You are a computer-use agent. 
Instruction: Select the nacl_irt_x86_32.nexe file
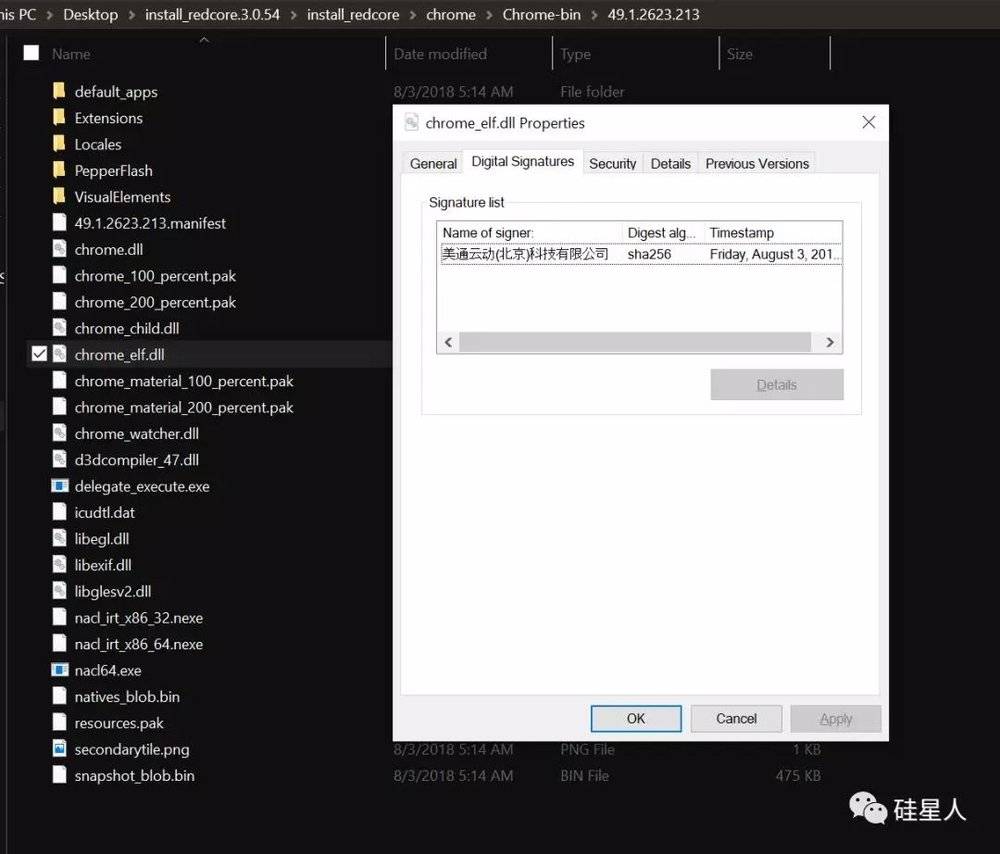(x=138, y=617)
